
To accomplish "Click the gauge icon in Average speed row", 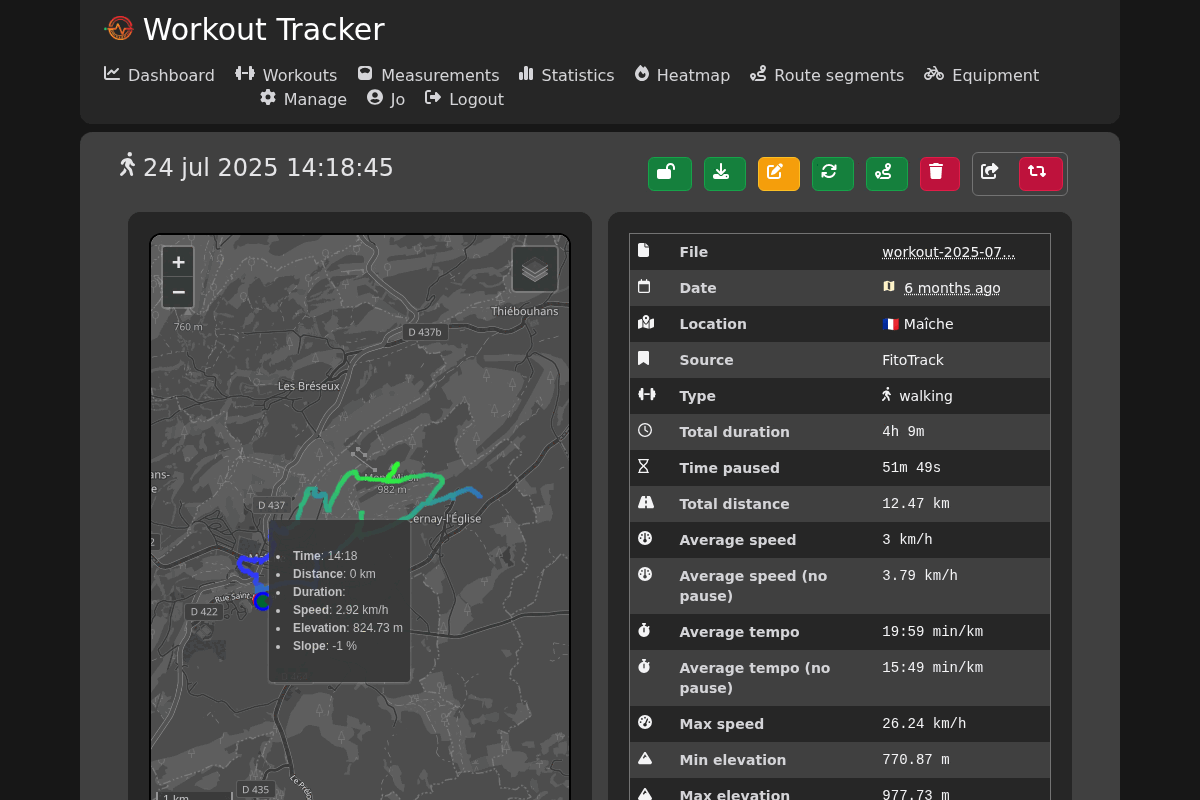I will [x=645, y=538].
